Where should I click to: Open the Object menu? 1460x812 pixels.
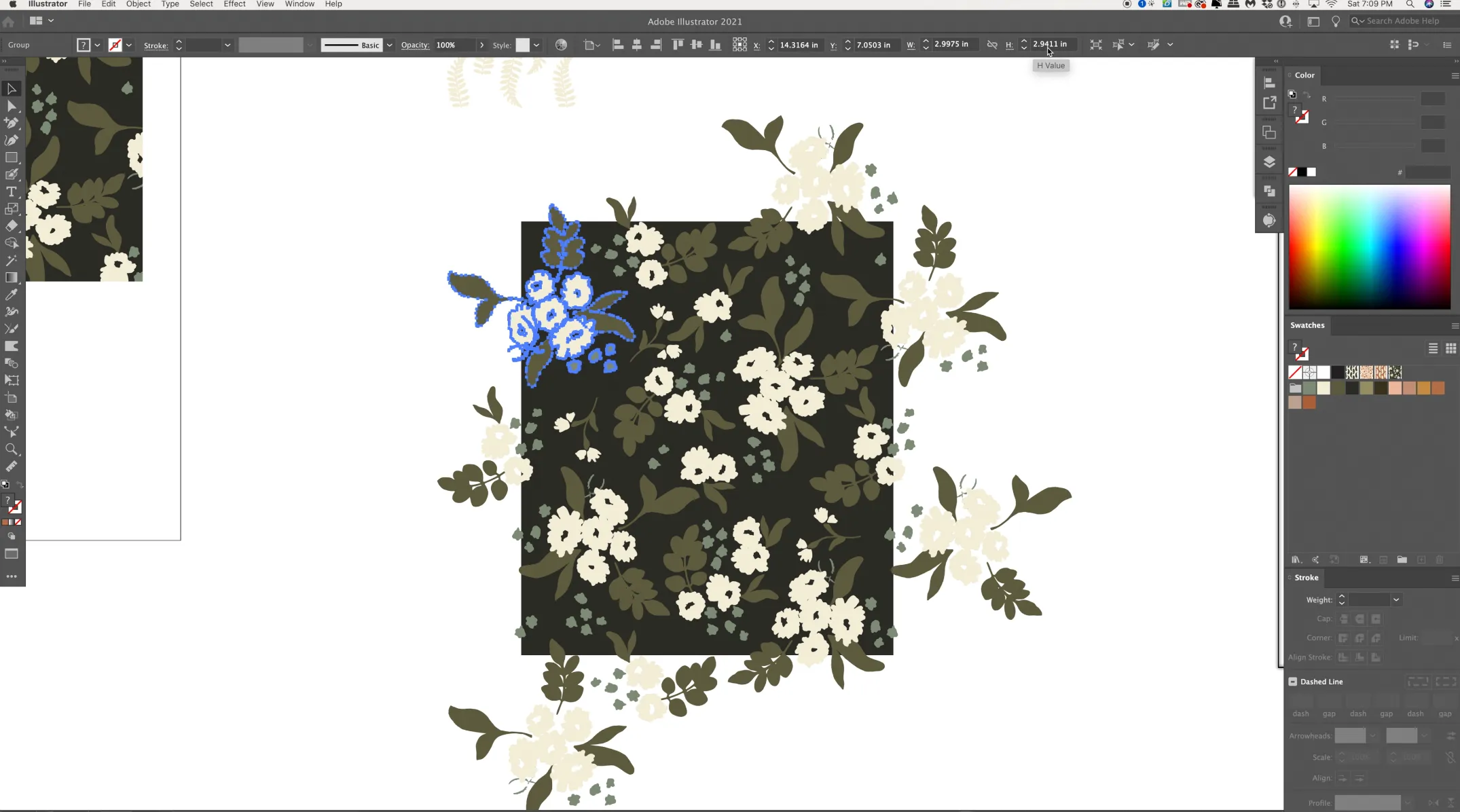[x=138, y=4]
